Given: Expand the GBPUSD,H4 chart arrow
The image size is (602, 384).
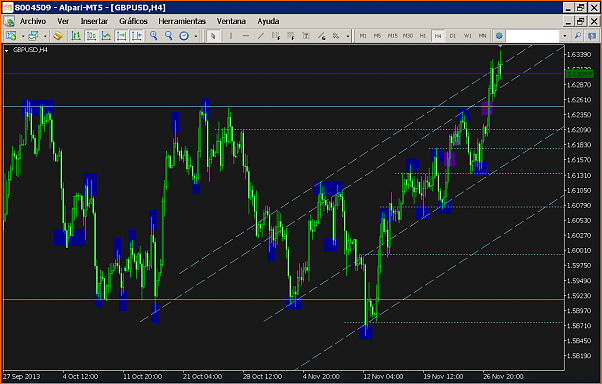Looking at the screenshot, I should [x=7, y=50].
